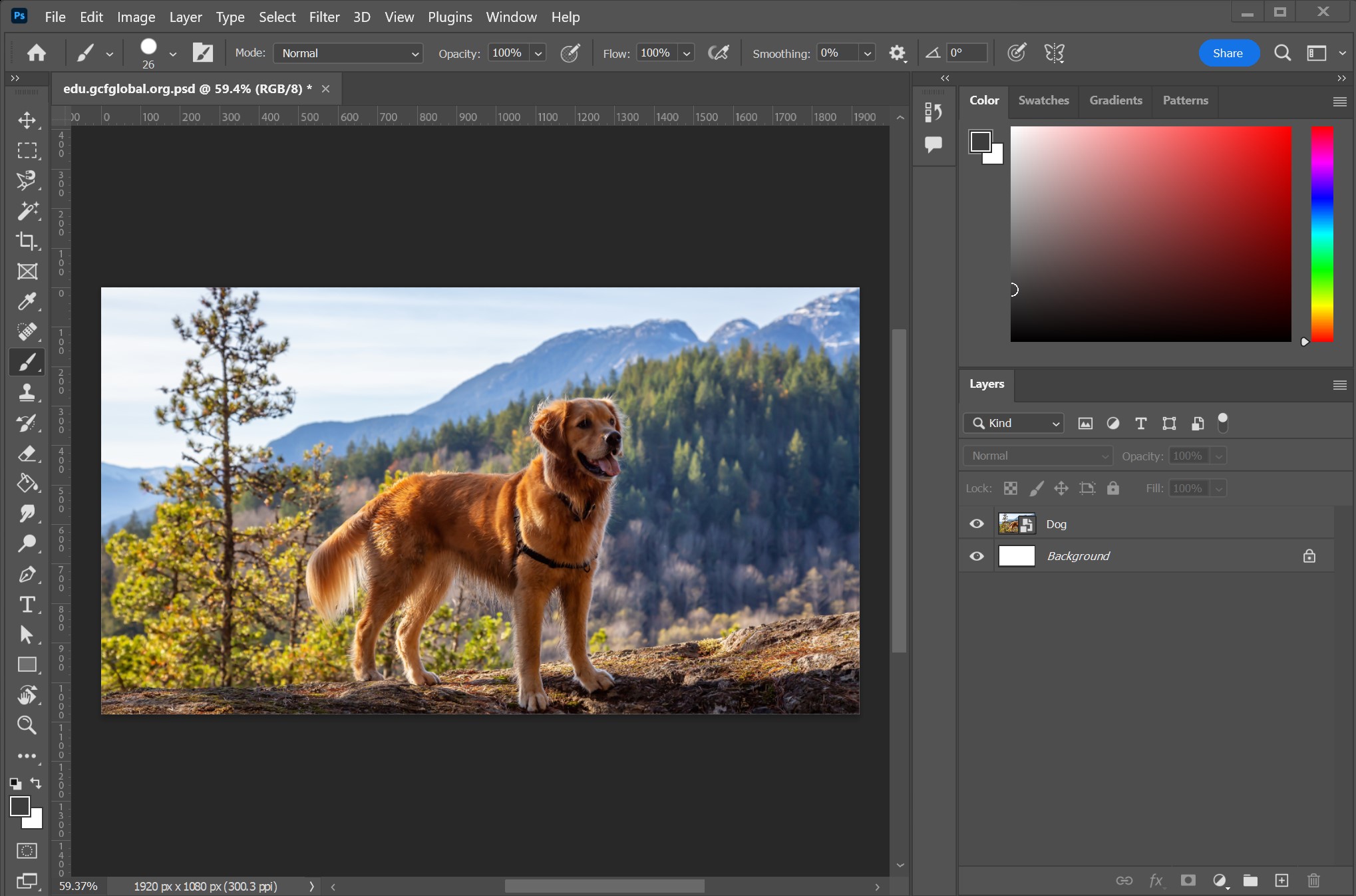Select the Brush tool in toolbar

[26, 362]
